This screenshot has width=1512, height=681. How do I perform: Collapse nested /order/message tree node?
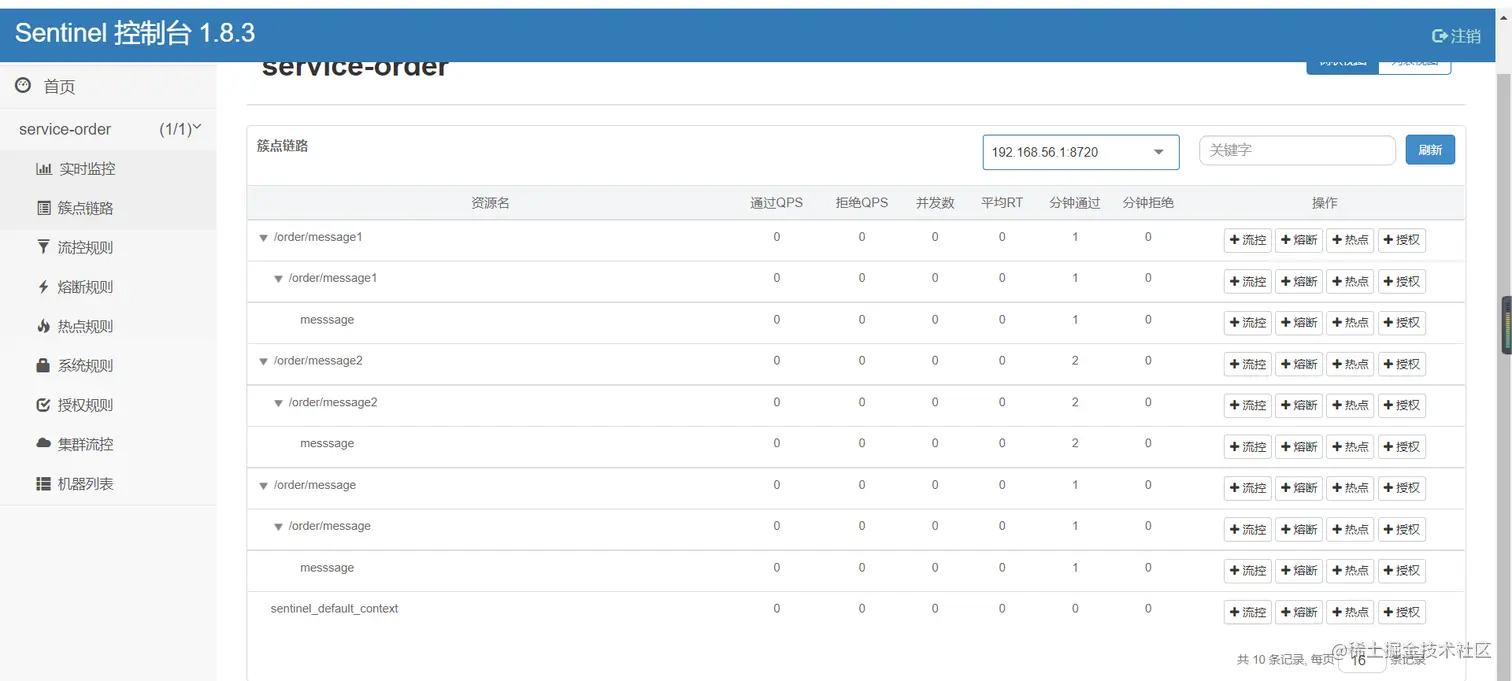tap(279, 527)
